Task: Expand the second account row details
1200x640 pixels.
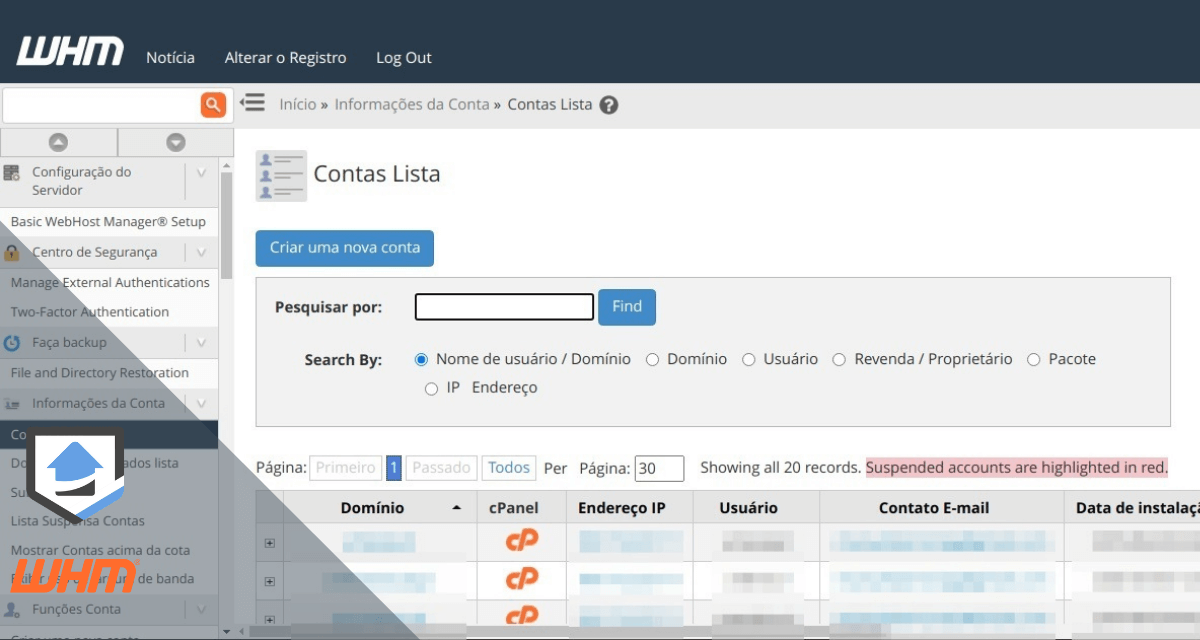Action: click(269, 581)
